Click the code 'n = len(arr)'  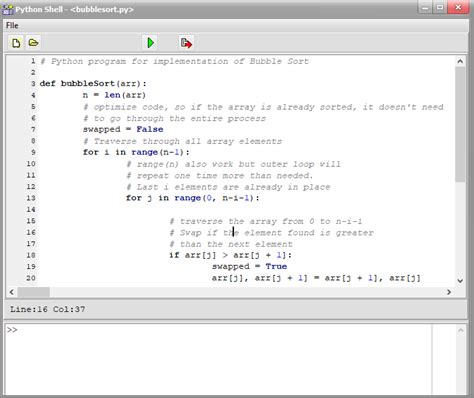[x=114, y=95]
